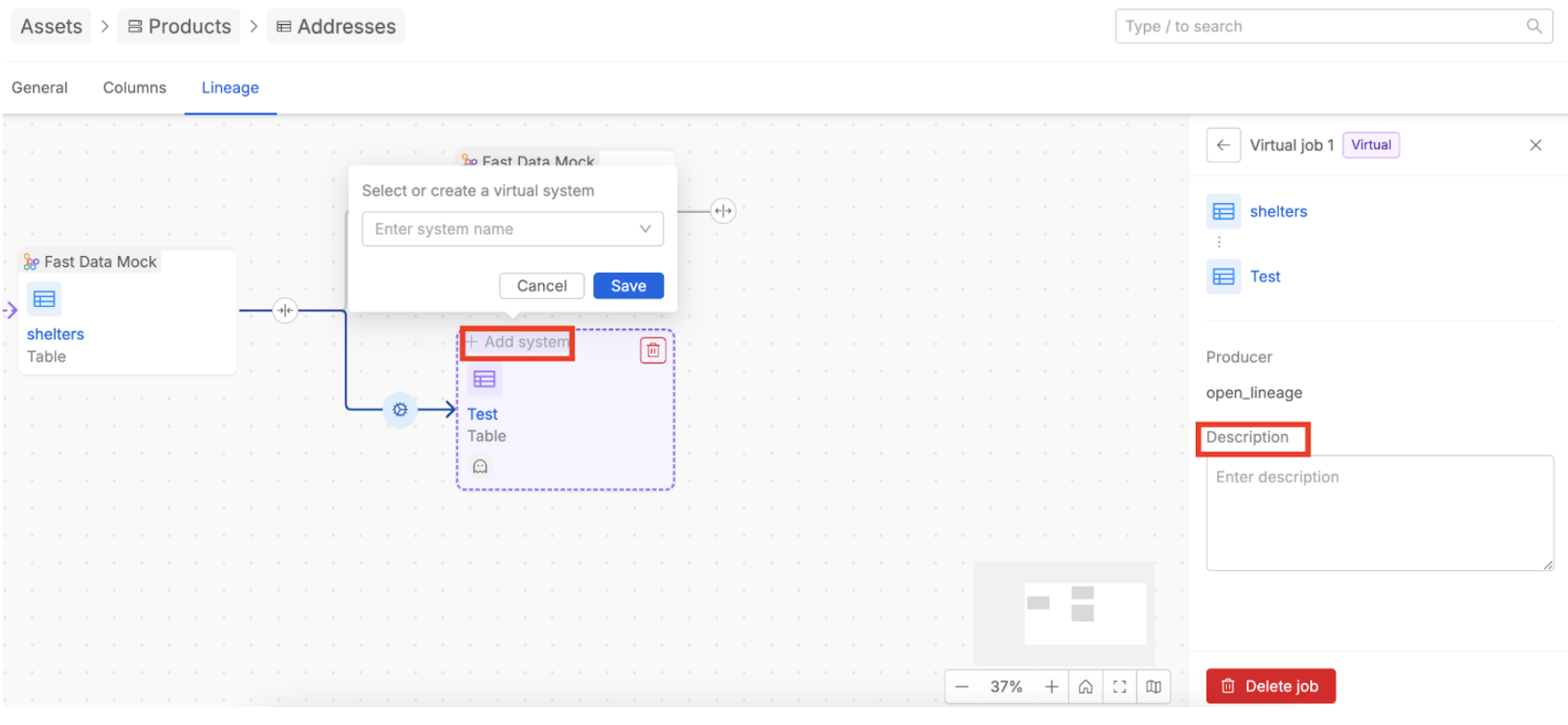The height and width of the screenshot is (725, 1568).
Task: Click the expand icon right of the popup
Action: tap(722, 211)
